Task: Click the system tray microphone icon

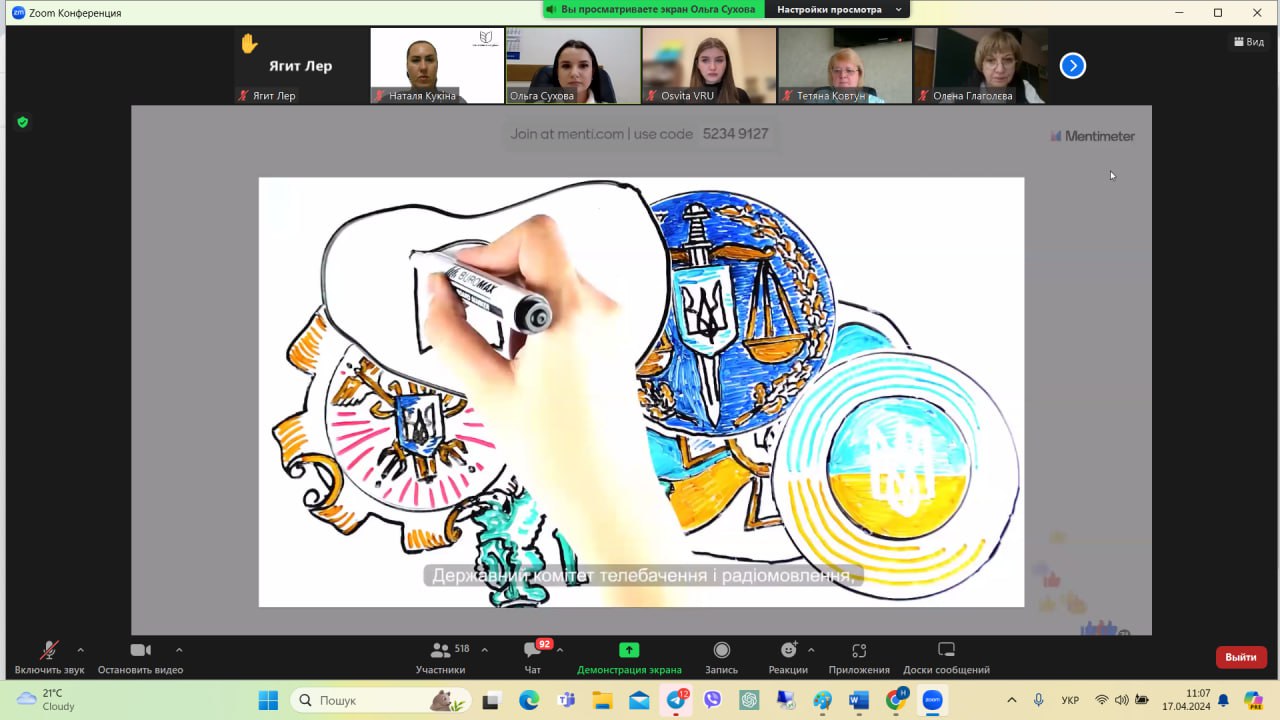Action: [1039, 700]
